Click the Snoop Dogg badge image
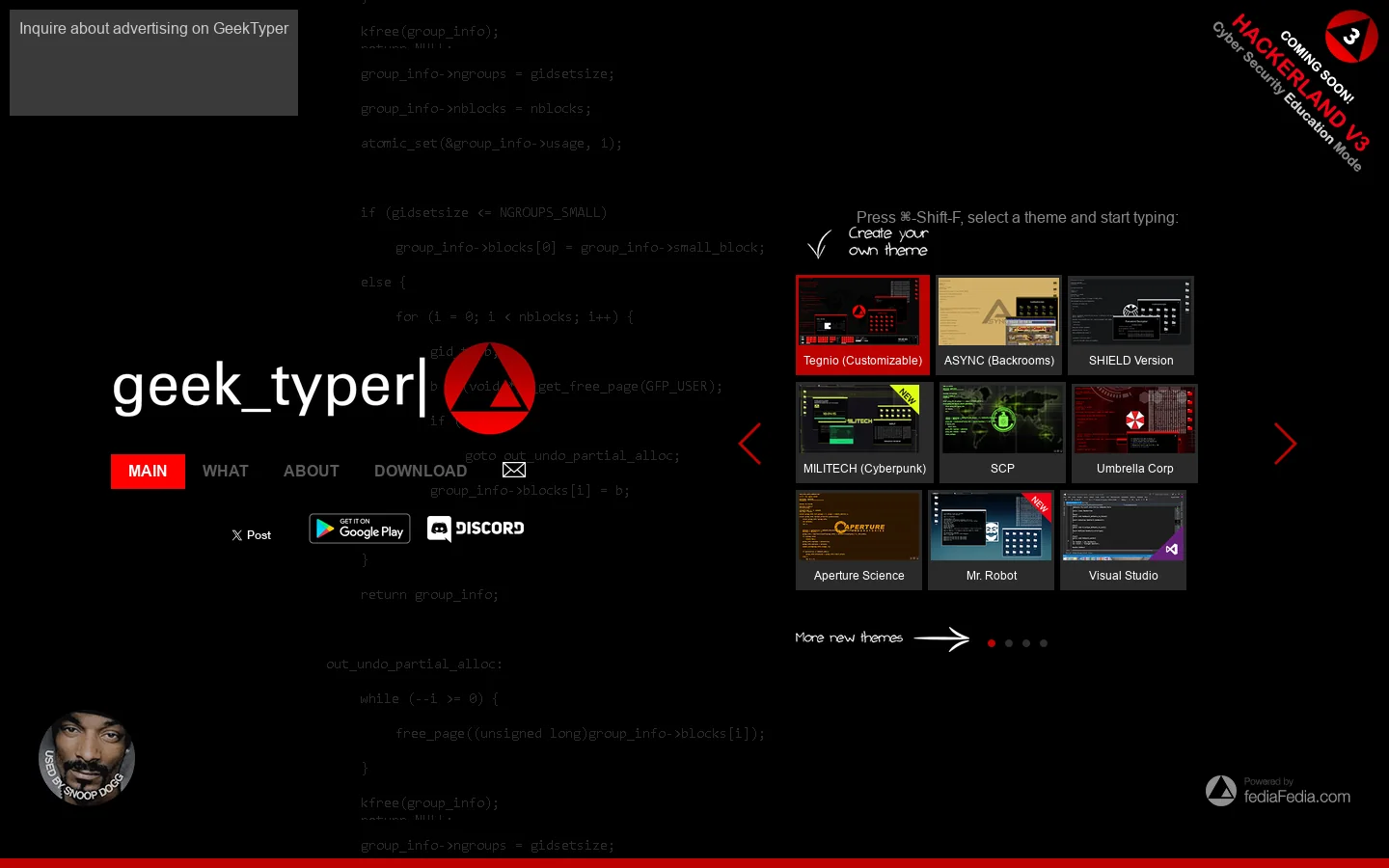The image size is (1389, 868). 87,757
